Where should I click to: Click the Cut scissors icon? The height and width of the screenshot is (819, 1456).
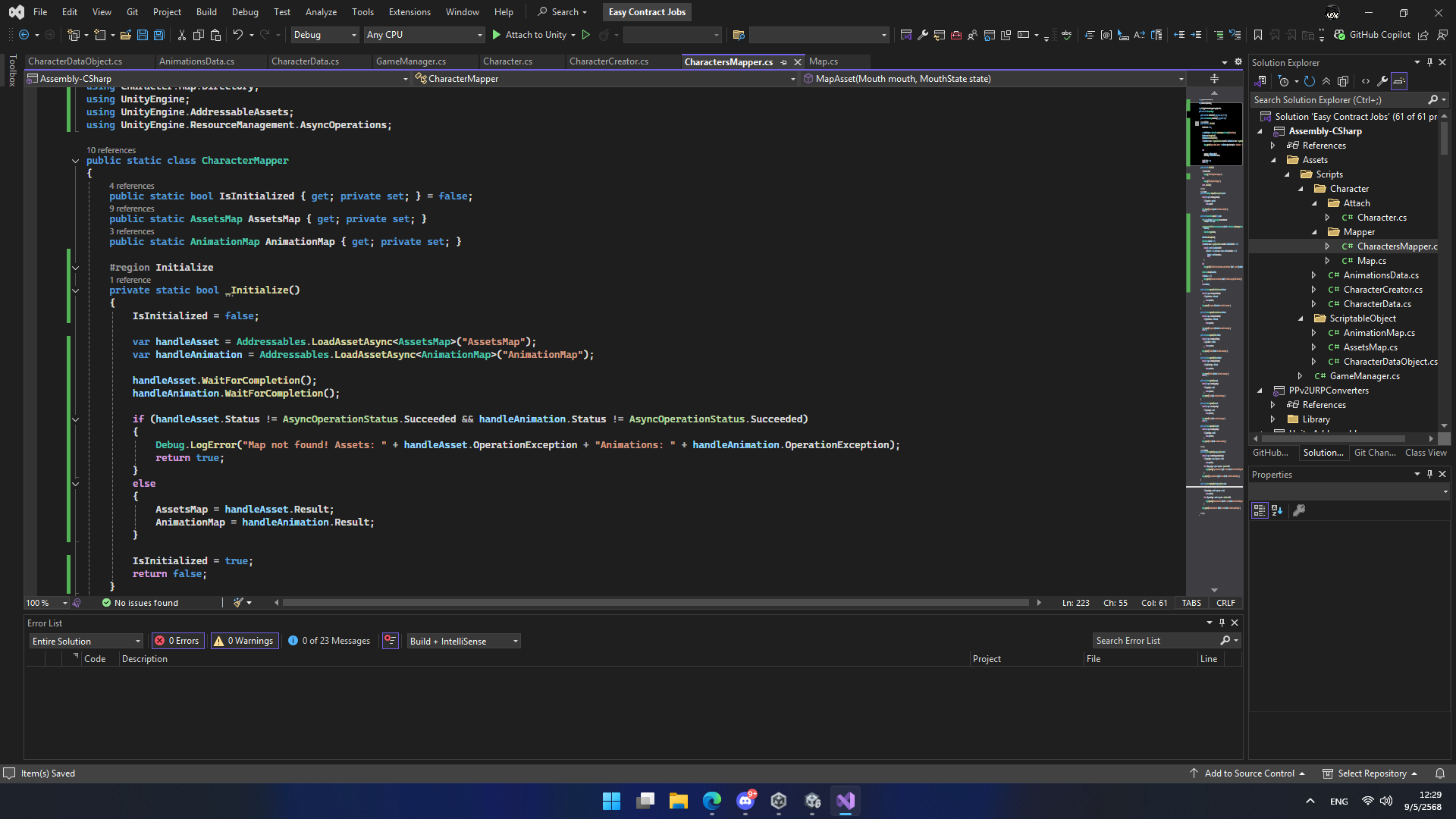[182, 35]
